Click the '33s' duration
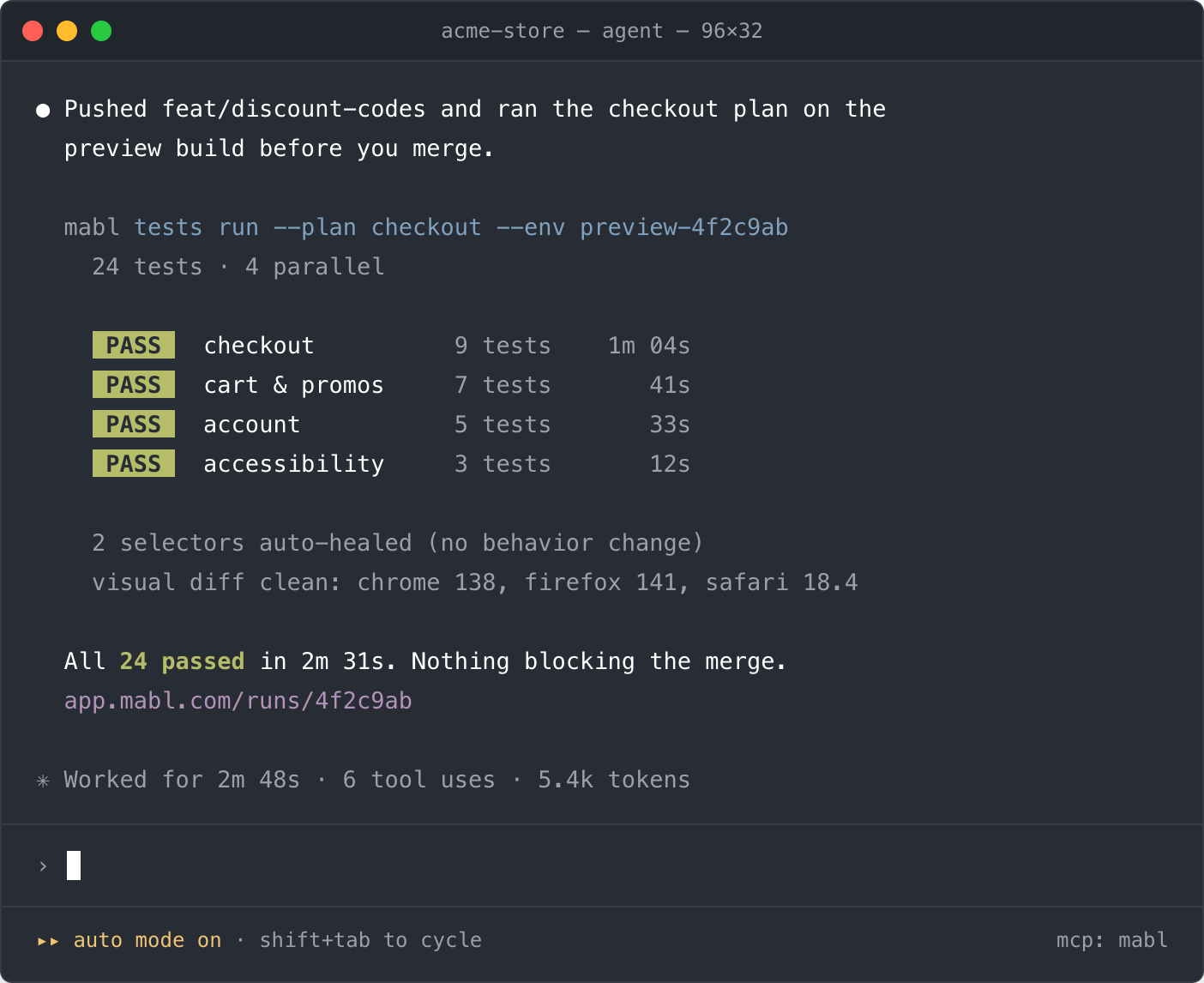This screenshot has width=1204, height=983. pos(670,425)
